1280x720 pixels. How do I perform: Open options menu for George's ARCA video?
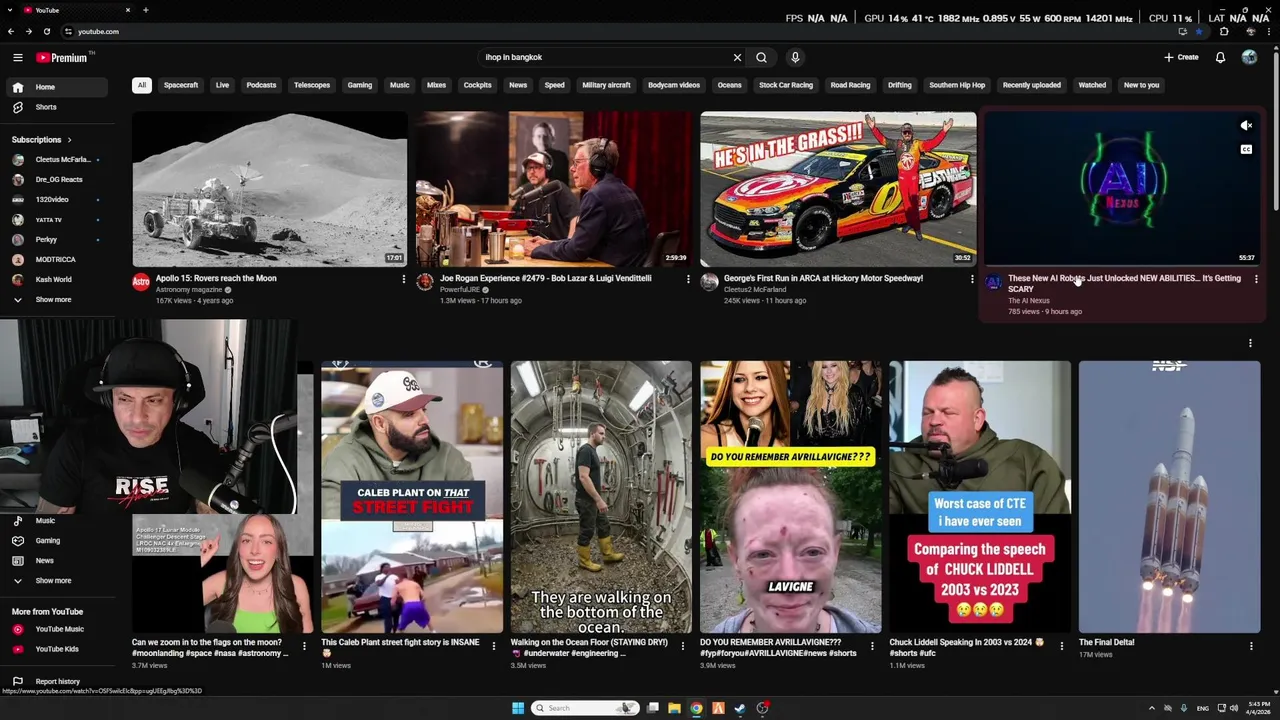click(972, 280)
